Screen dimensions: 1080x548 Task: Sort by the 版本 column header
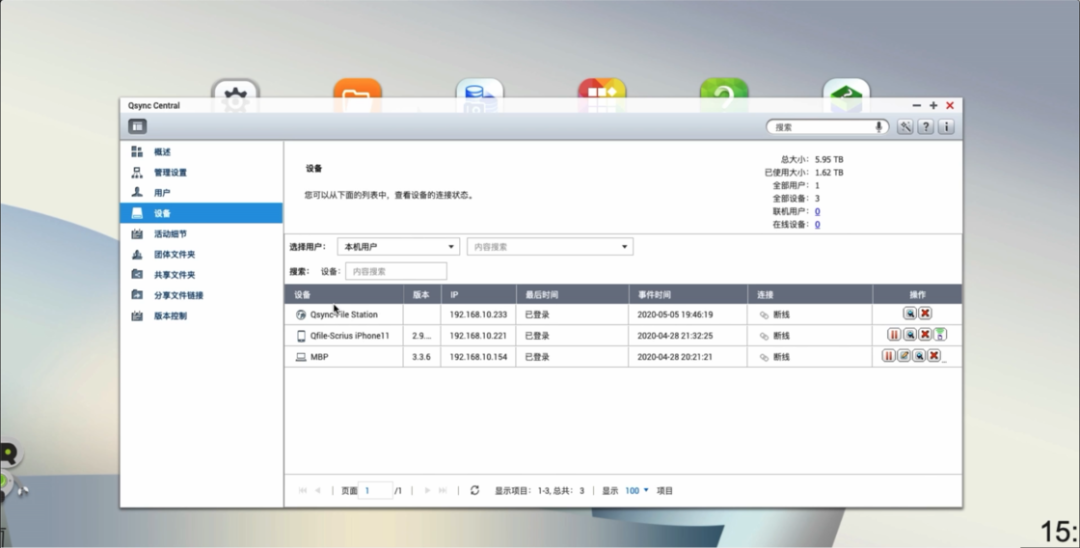pos(422,294)
